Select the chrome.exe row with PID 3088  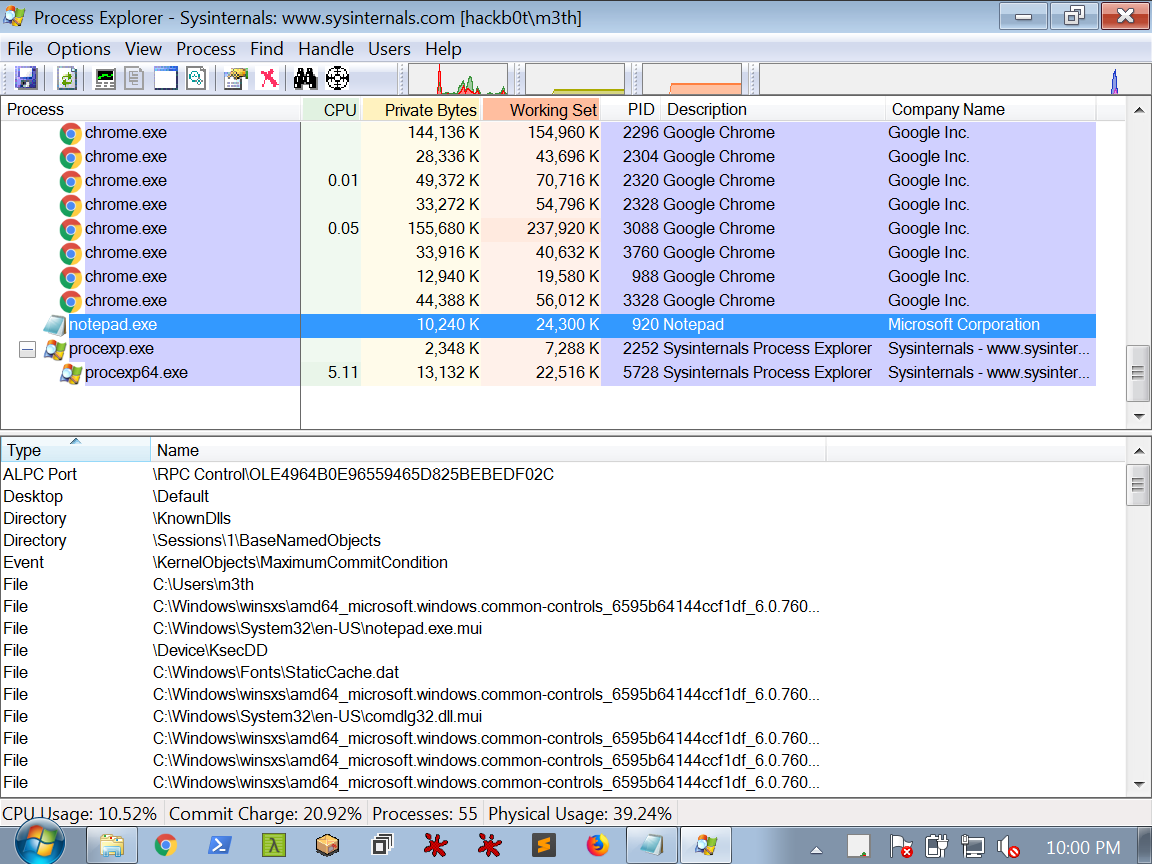click(548, 228)
